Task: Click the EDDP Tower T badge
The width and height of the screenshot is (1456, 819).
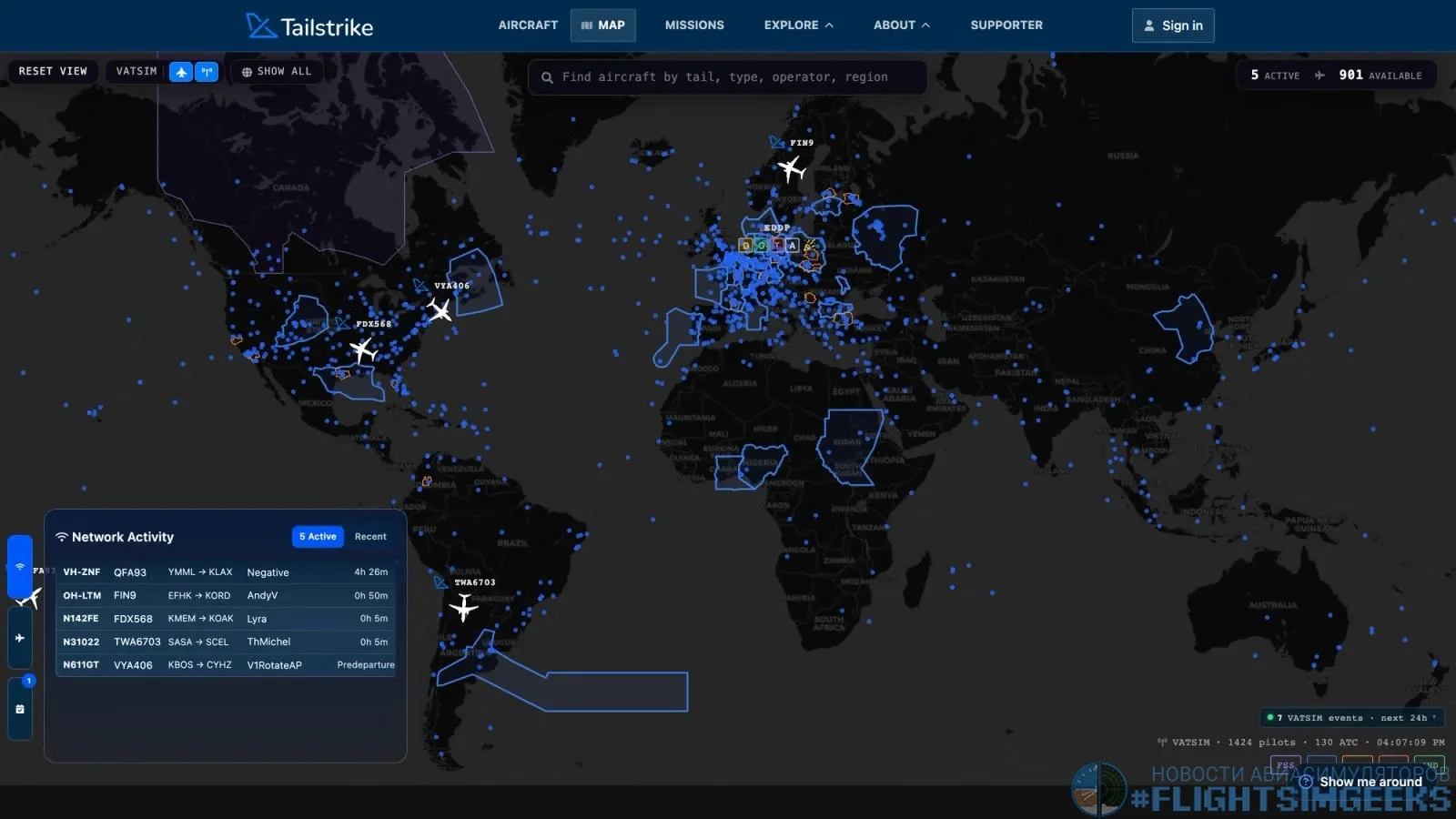Action: tap(777, 245)
